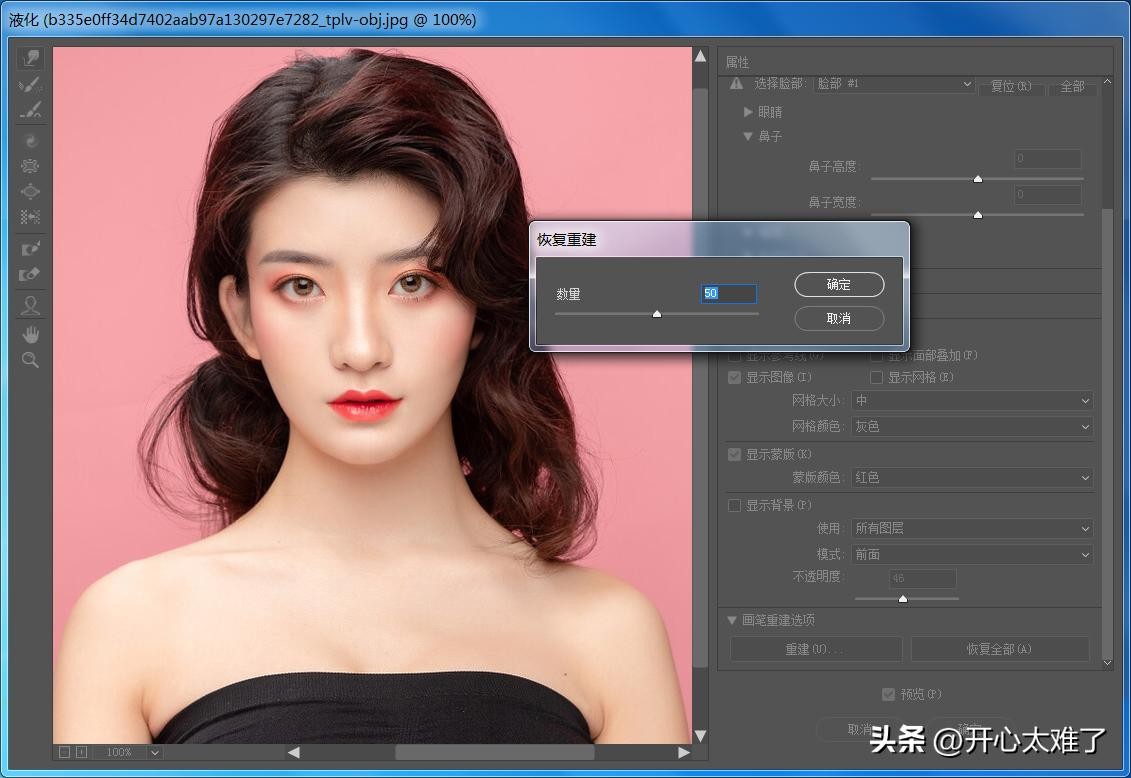The width and height of the screenshot is (1131, 778).
Task: Expand the 眼睛 section
Action: 748,112
